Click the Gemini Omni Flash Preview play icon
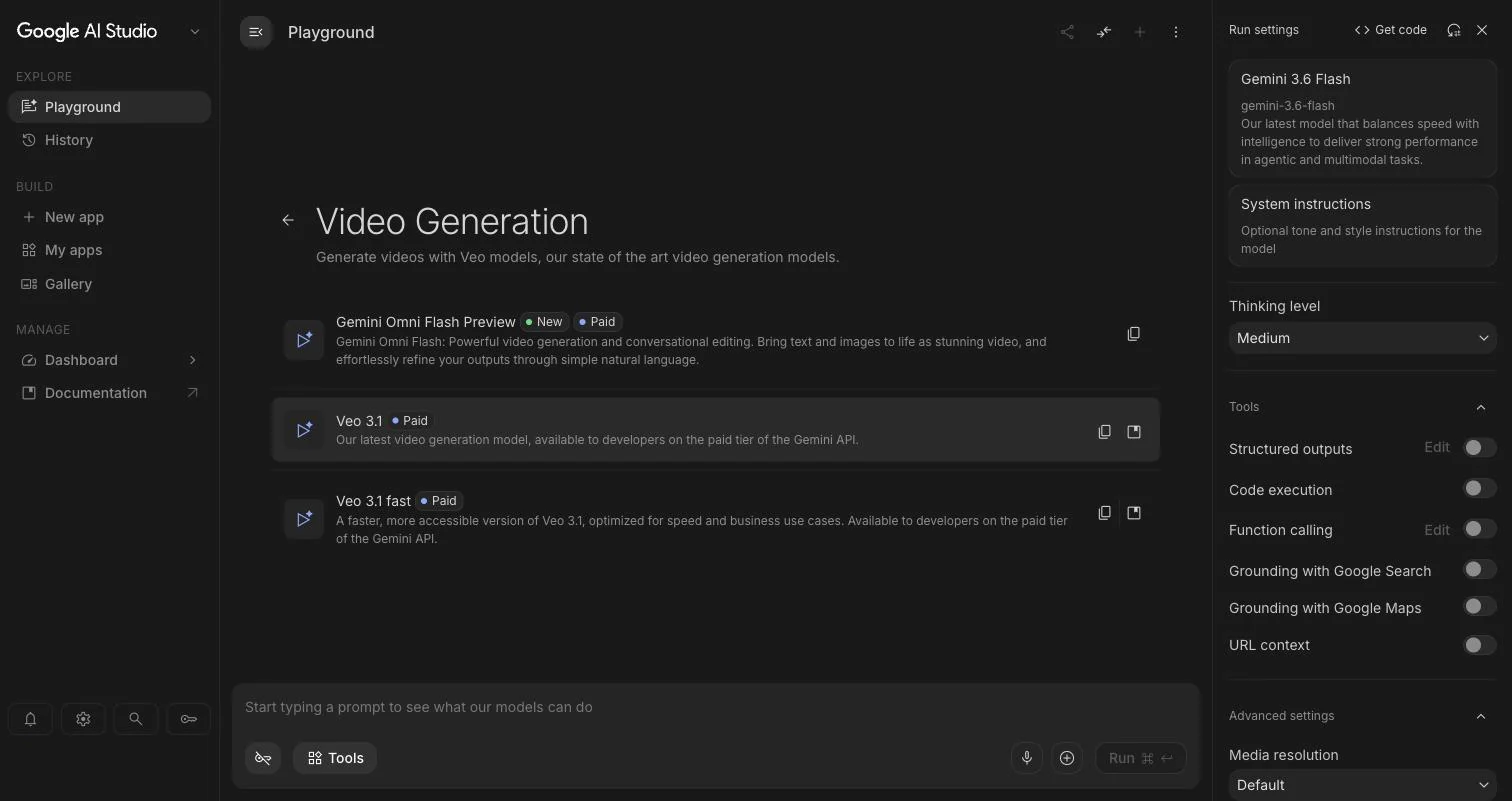The image size is (1512, 801). [304, 340]
